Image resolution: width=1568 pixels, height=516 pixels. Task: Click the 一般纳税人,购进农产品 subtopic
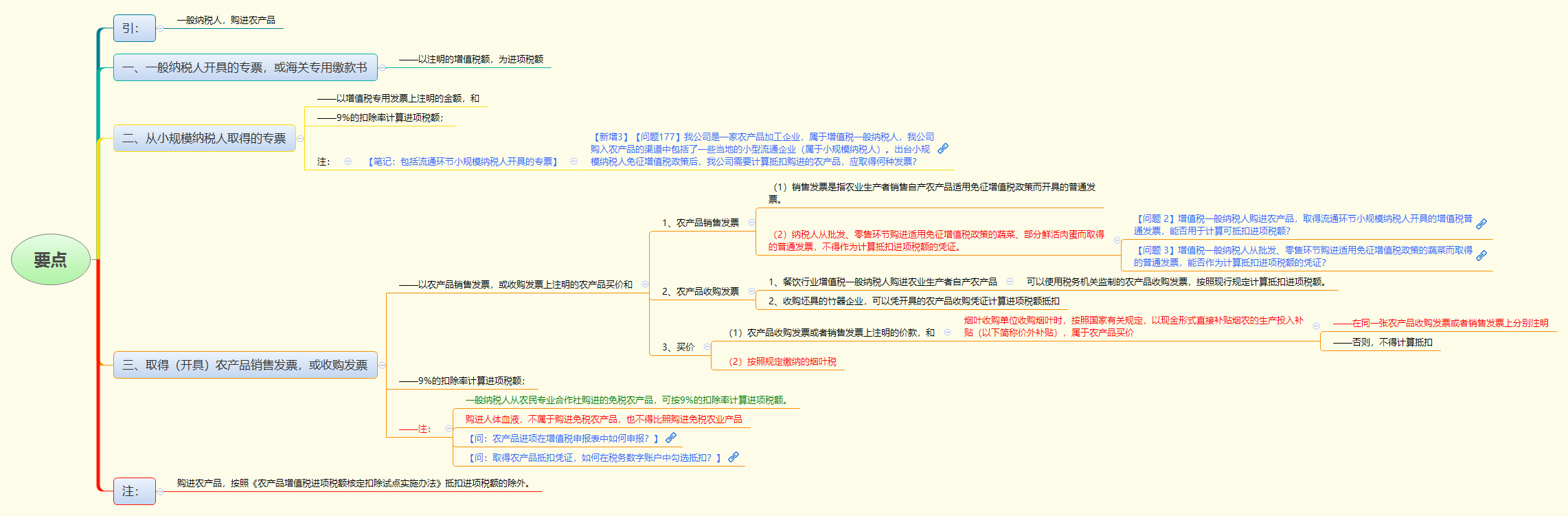click(x=226, y=21)
